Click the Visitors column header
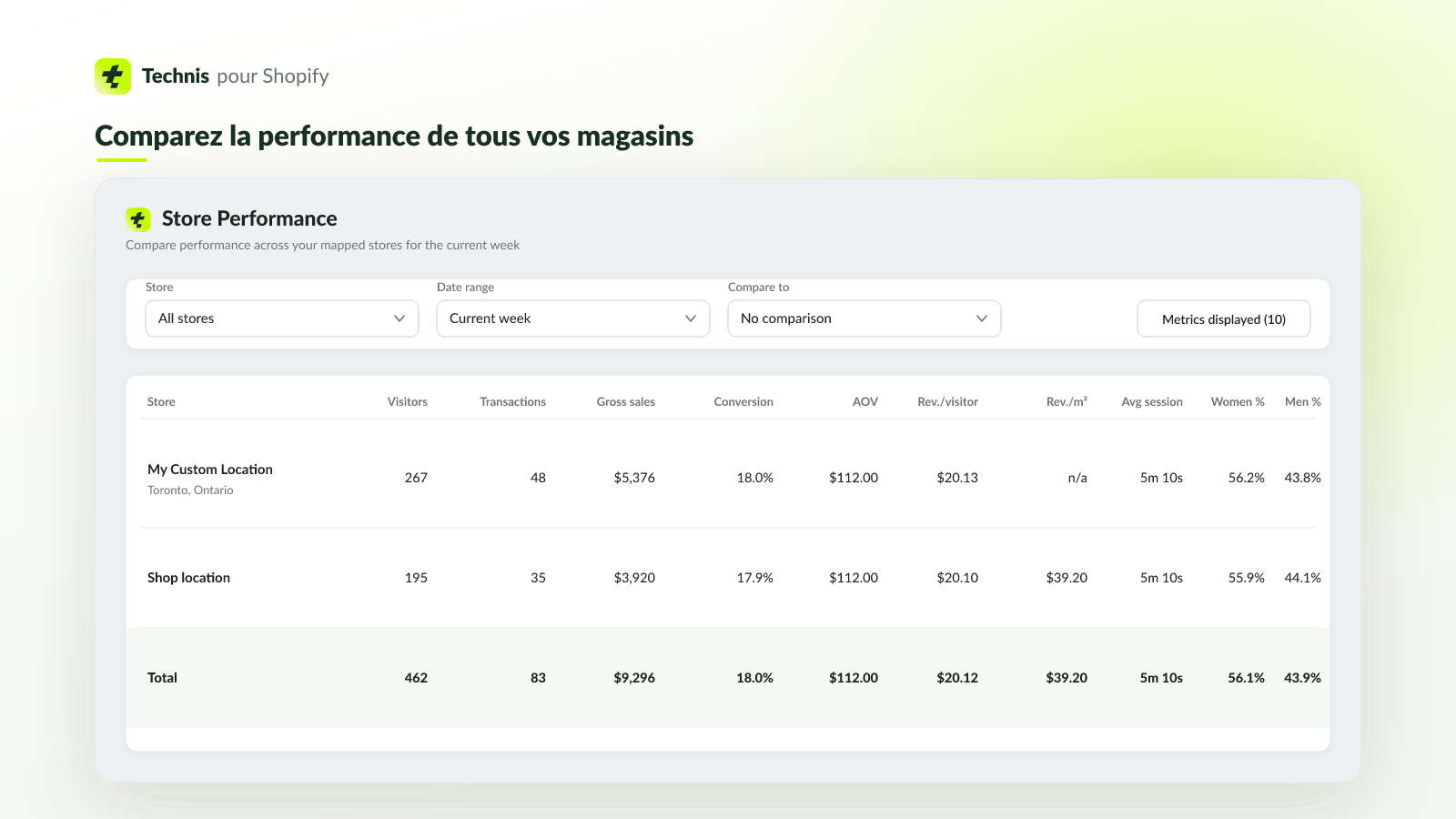Viewport: 1456px width, 819px height. click(407, 401)
